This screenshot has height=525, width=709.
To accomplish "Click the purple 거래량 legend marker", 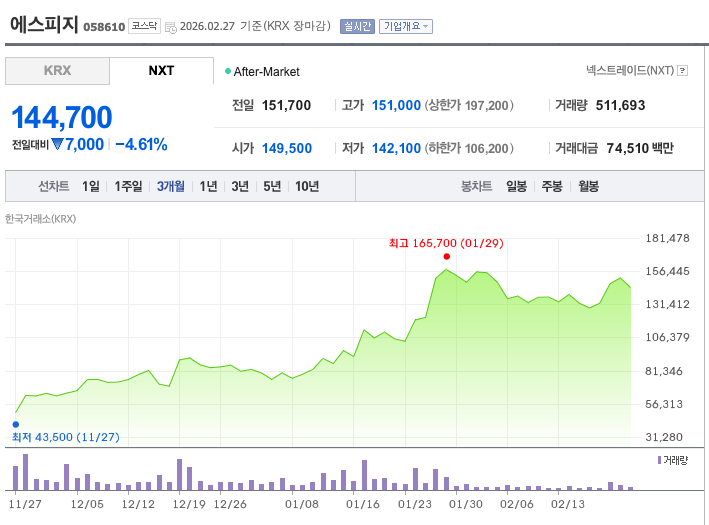I will (659, 460).
